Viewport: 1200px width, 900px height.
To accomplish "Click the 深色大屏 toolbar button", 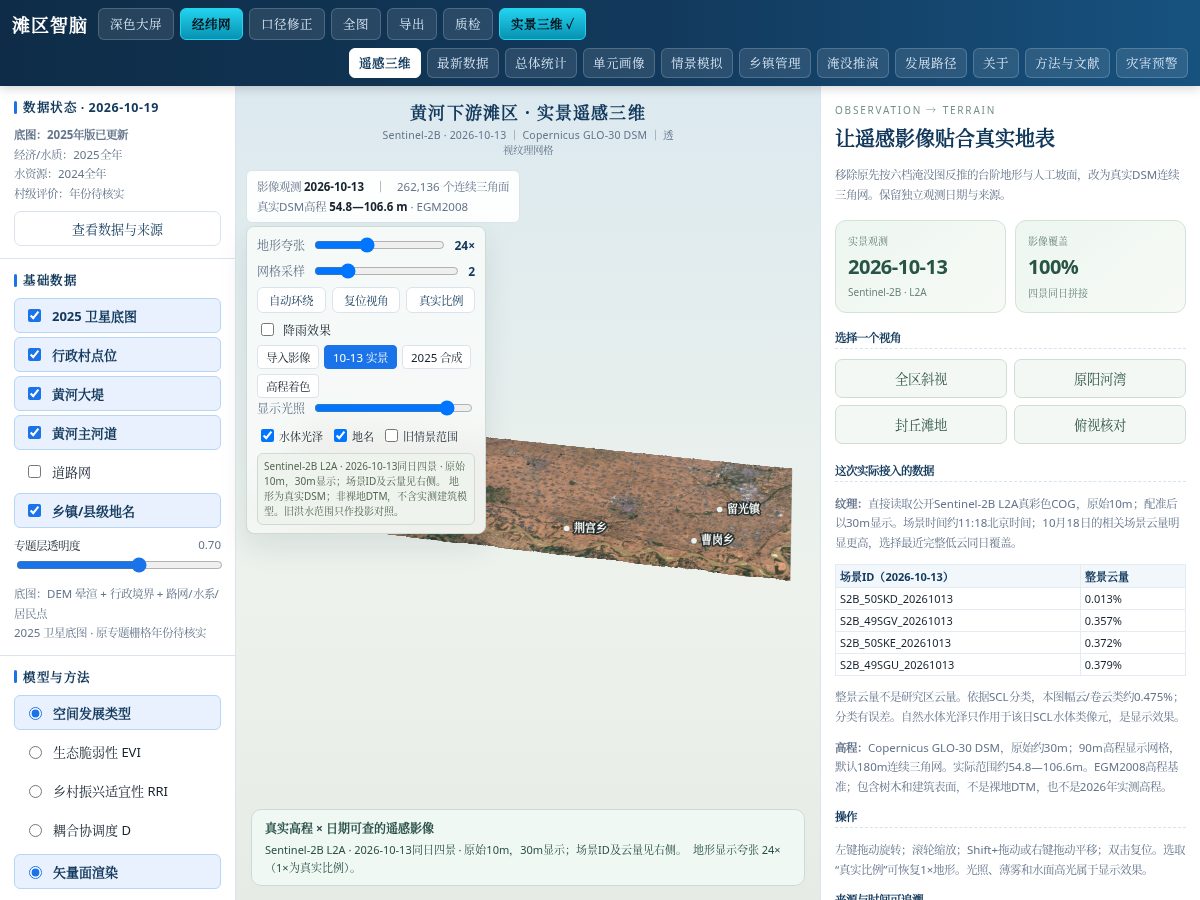I will pos(136,24).
